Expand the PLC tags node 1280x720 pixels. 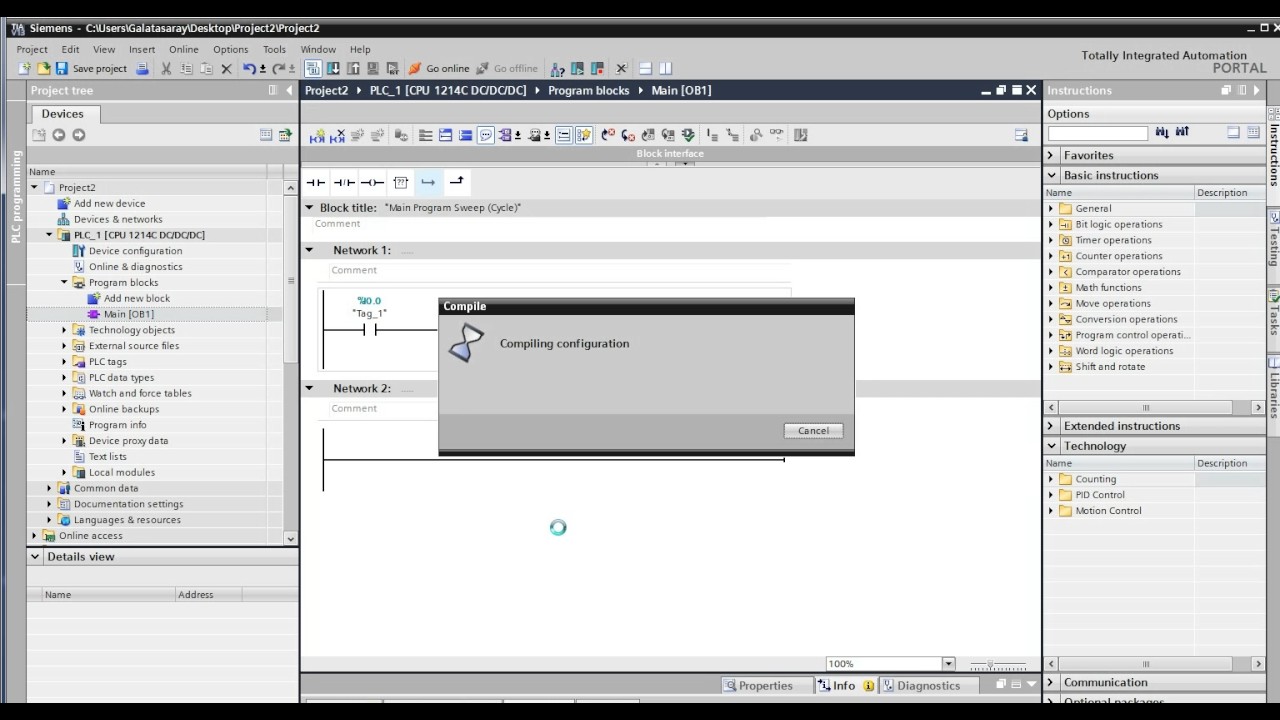(64, 361)
